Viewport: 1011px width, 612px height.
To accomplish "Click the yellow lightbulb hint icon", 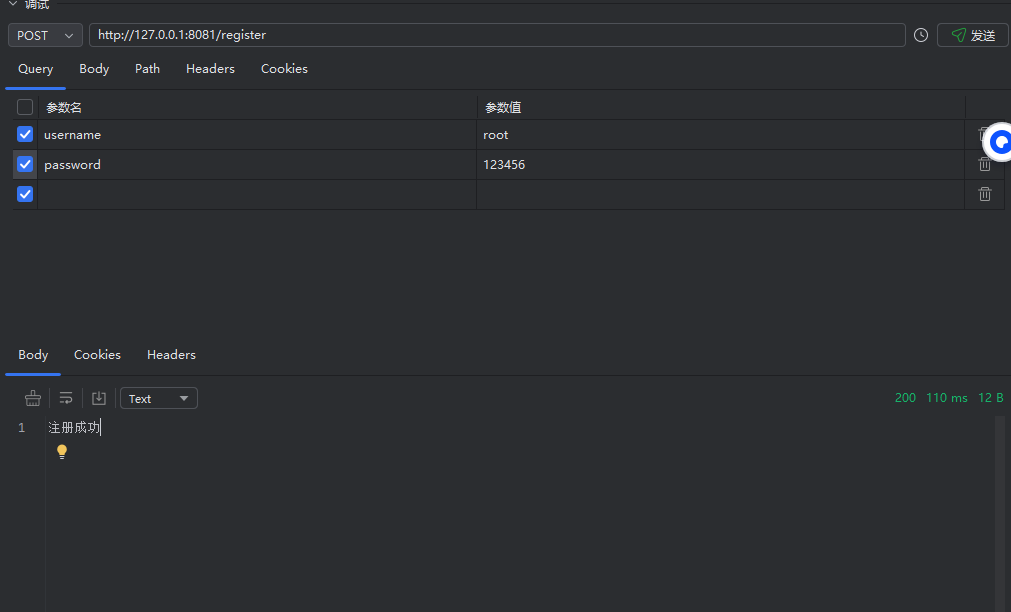I will click(x=62, y=452).
